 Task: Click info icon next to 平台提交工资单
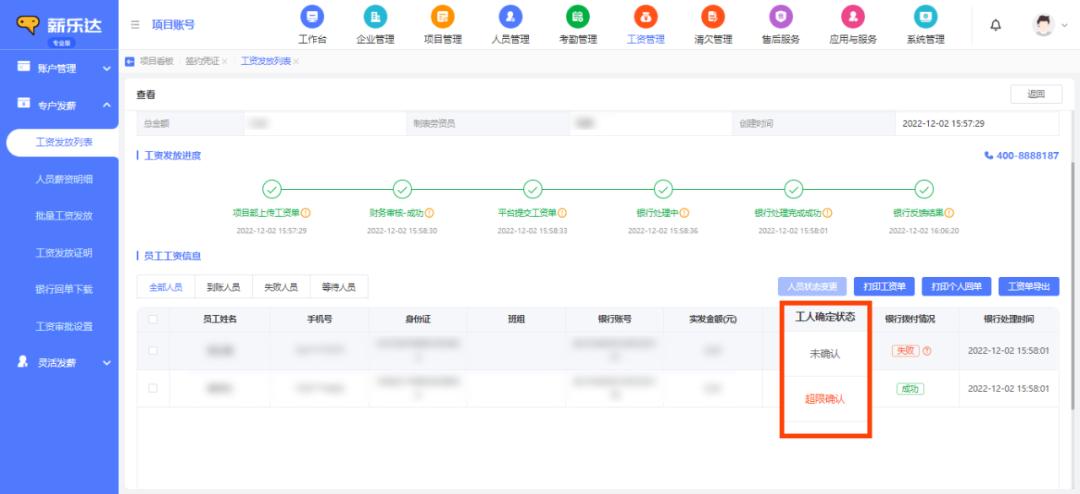point(563,214)
